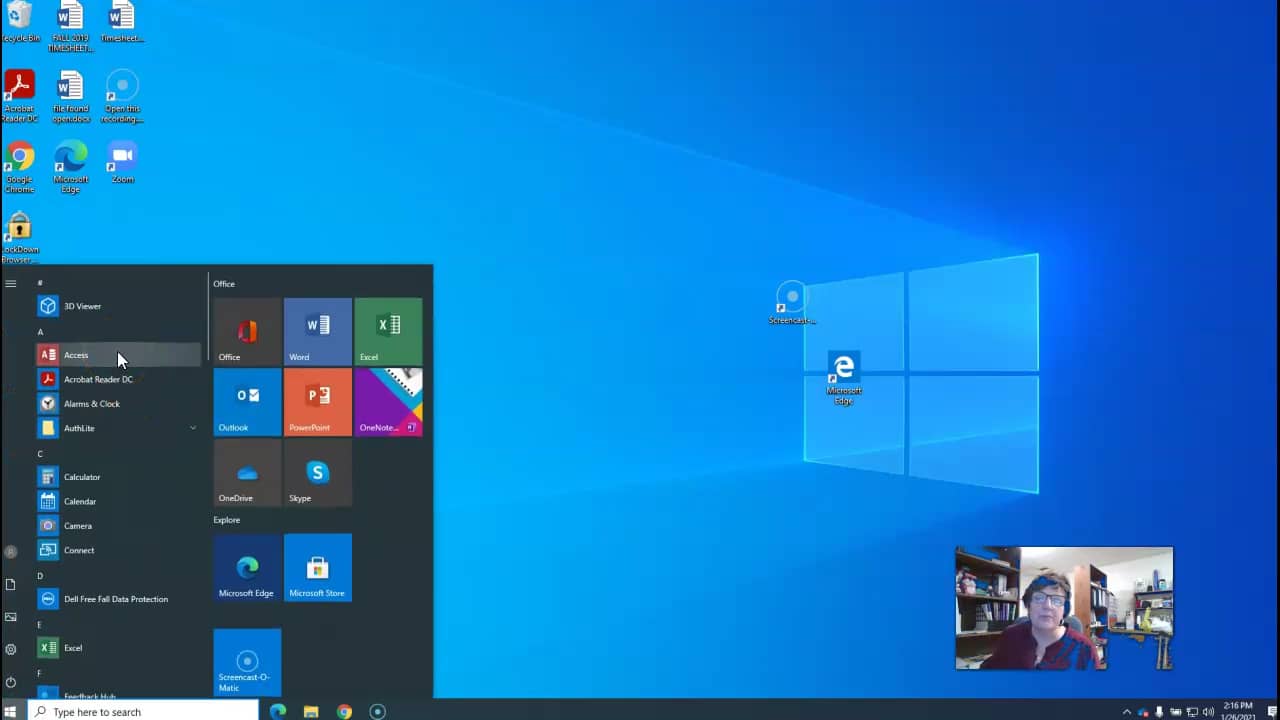The height and width of the screenshot is (720, 1280).
Task: Select the Google Chrome desktop shortcut
Action: (x=20, y=167)
